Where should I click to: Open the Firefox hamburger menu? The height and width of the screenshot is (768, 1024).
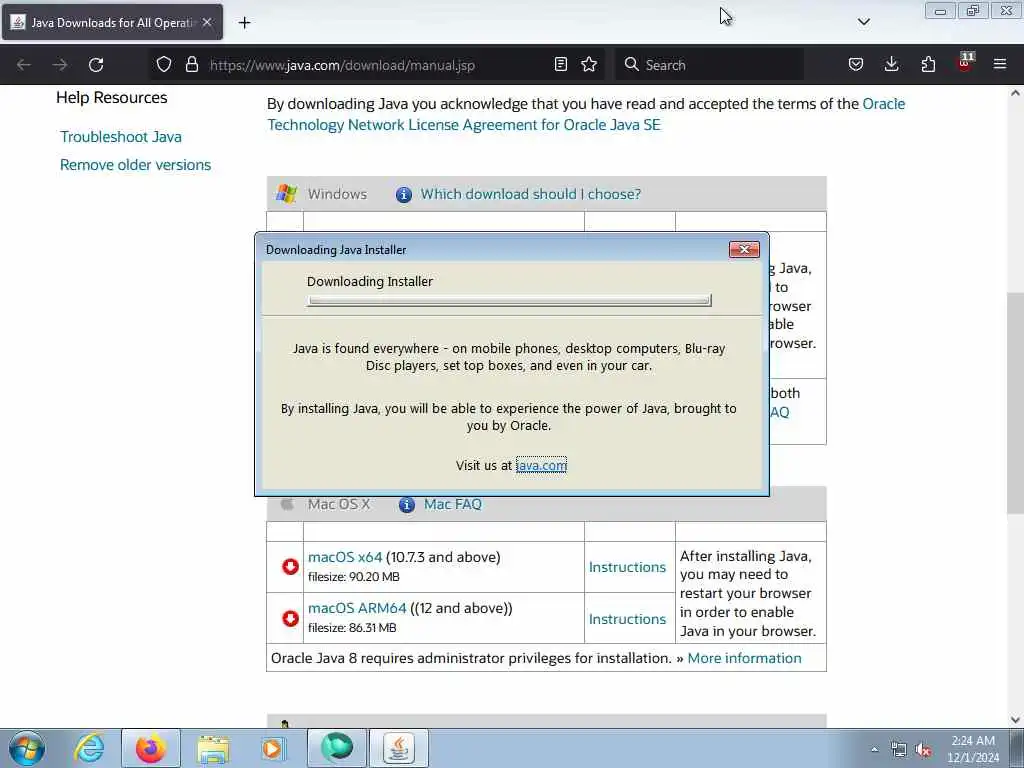point(1000,65)
